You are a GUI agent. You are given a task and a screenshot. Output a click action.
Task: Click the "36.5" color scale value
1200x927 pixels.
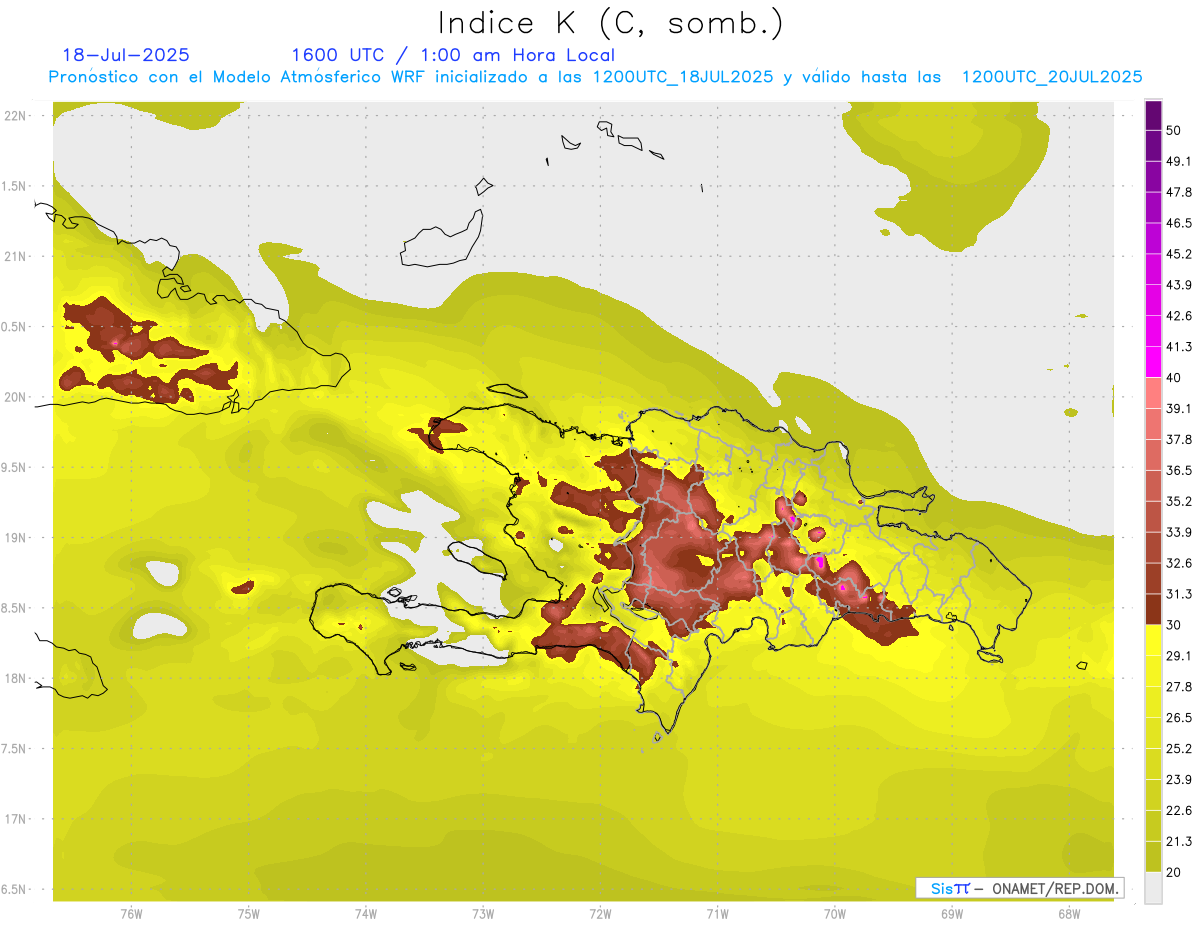click(x=1179, y=470)
